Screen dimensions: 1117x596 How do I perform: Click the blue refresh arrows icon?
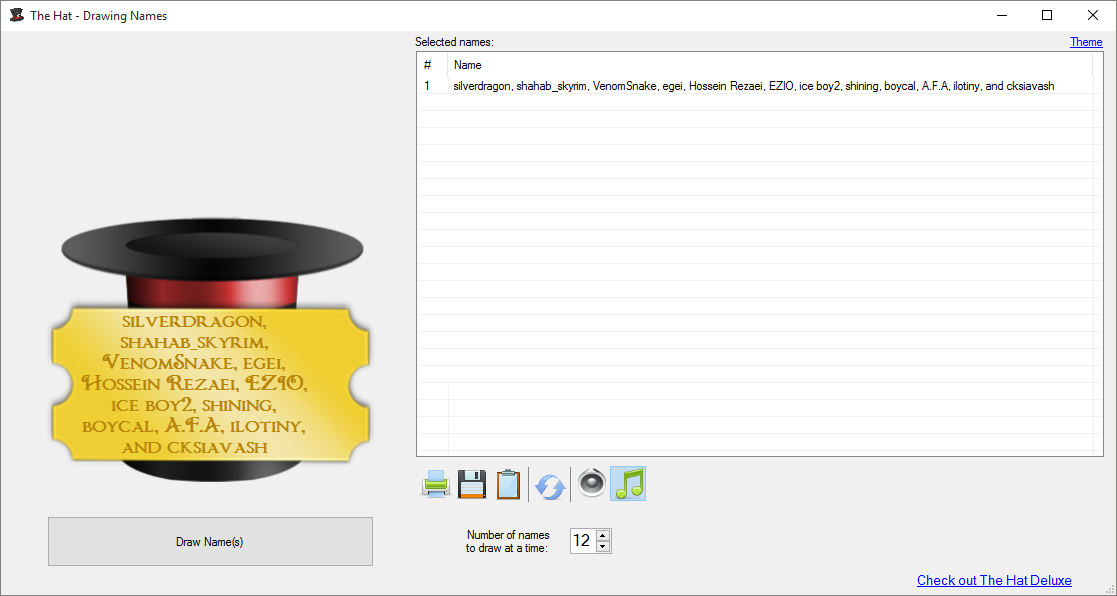click(550, 486)
